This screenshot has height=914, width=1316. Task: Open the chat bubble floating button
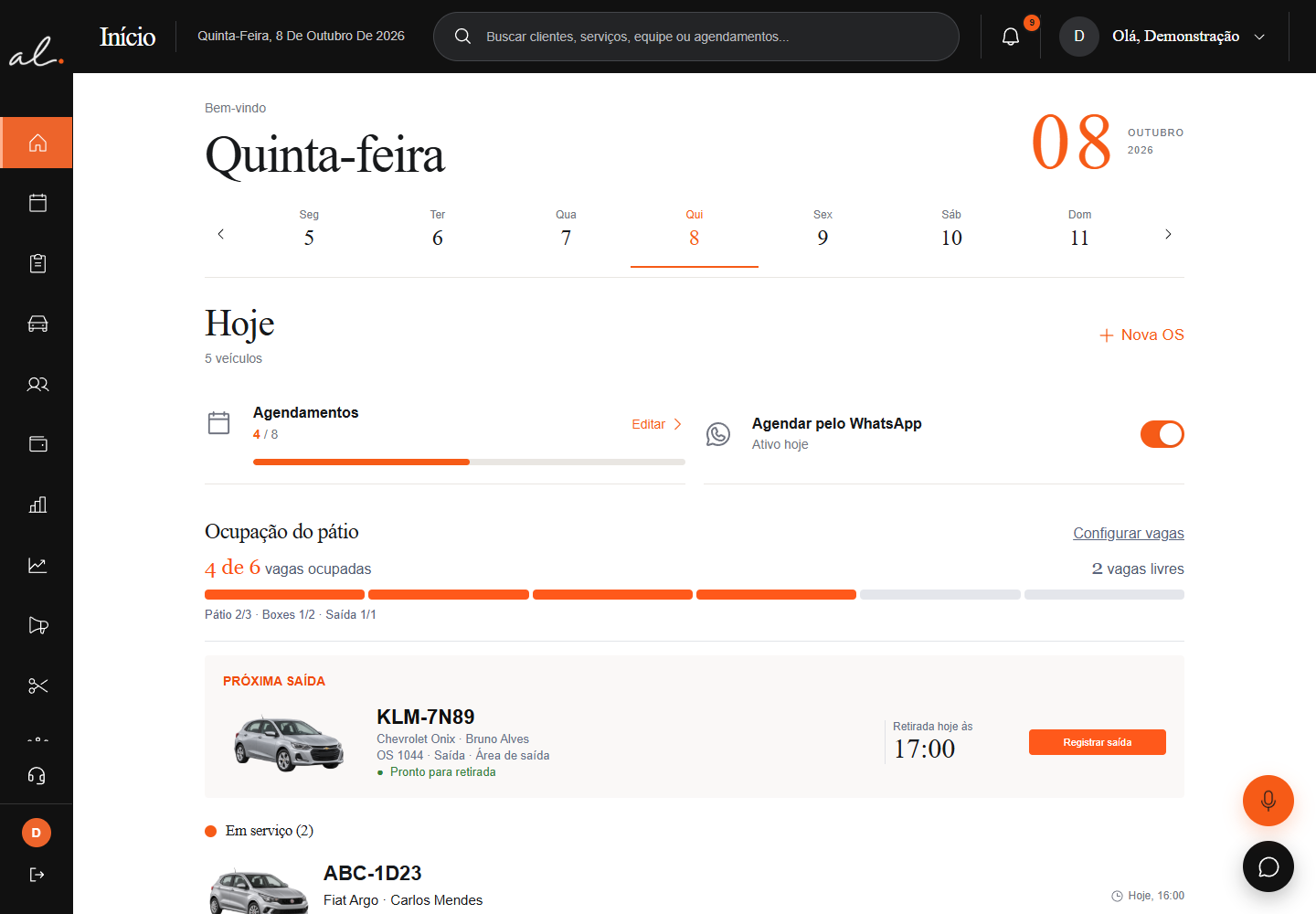click(x=1268, y=866)
